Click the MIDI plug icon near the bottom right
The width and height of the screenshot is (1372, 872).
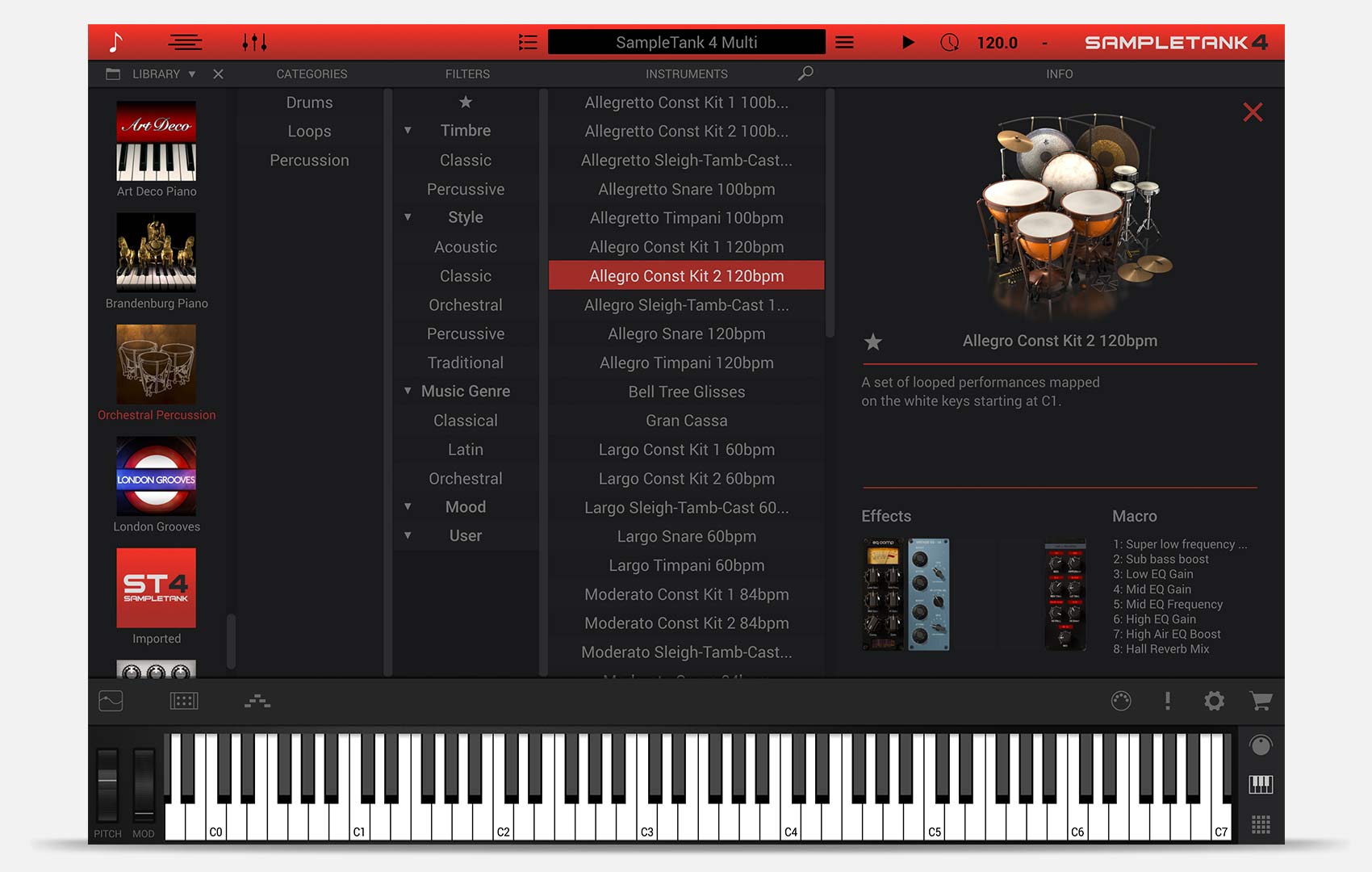tap(1123, 702)
